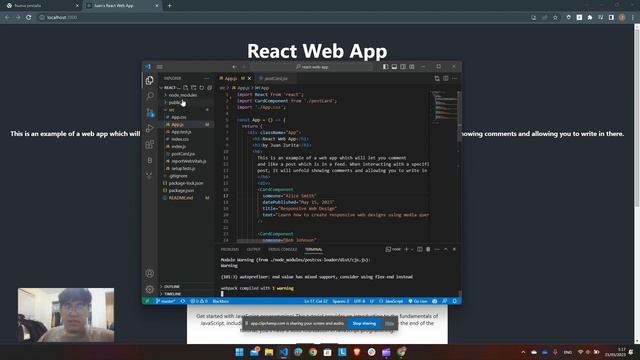Click New Folder icon in Explorer header
This screenshot has width=640, height=360.
point(194,87)
